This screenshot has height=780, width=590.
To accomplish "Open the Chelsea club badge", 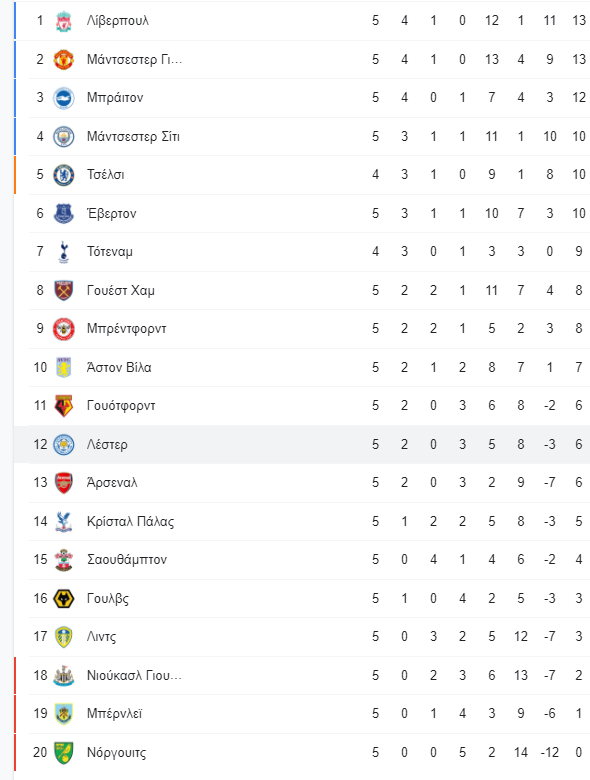I will click(x=64, y=175).
